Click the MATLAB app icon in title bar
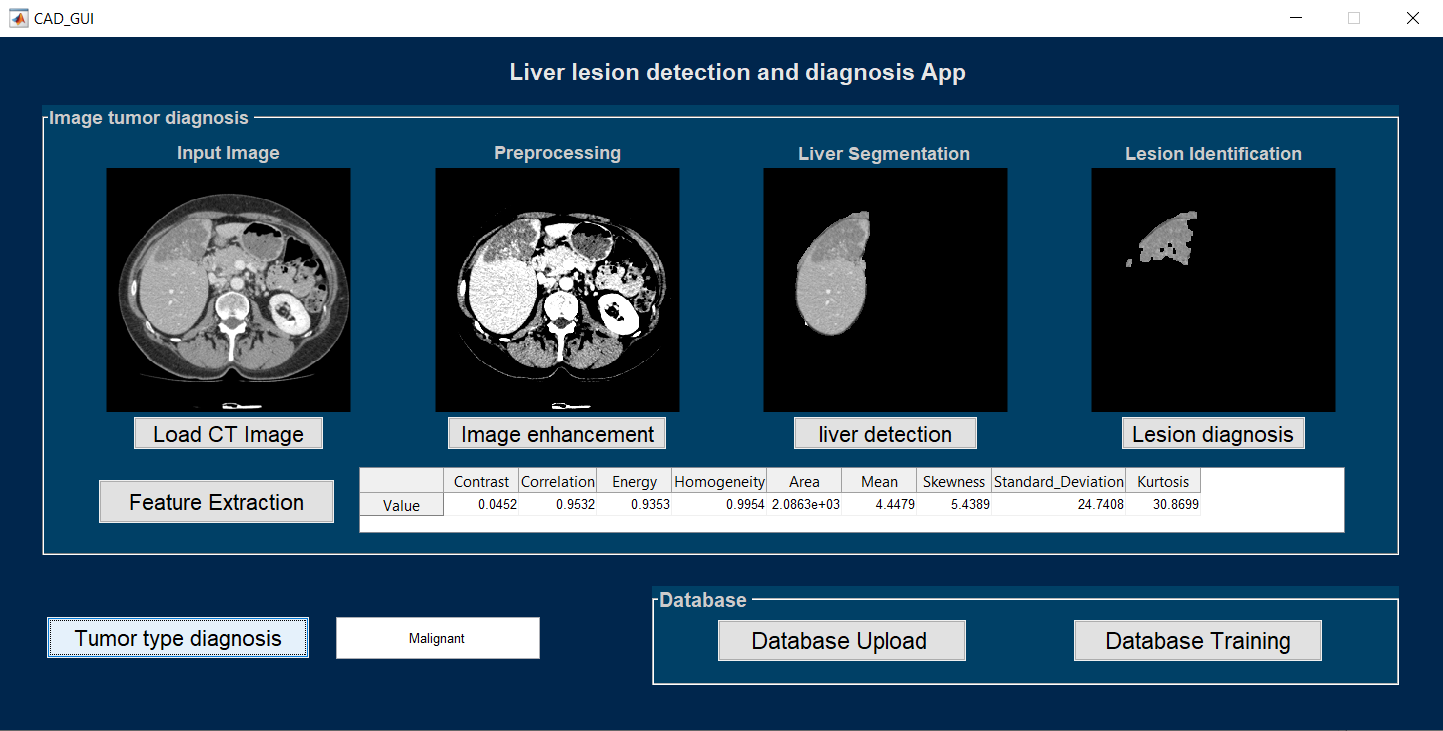The width and height of the screenshot is (1443, 731). point(18,18)
